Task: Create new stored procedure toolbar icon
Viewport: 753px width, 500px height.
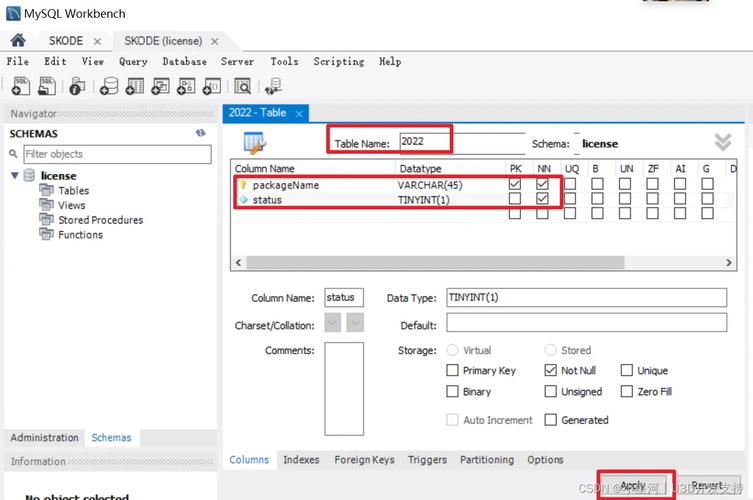Action: 186,86
